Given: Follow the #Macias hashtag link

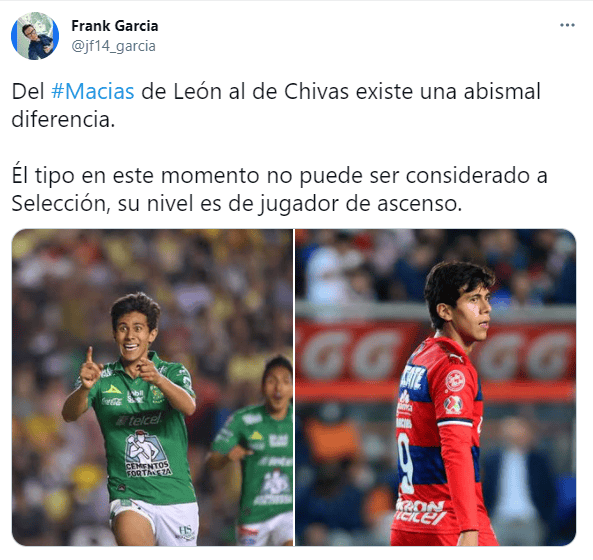Looking at the screenshot, I should 93,92.
